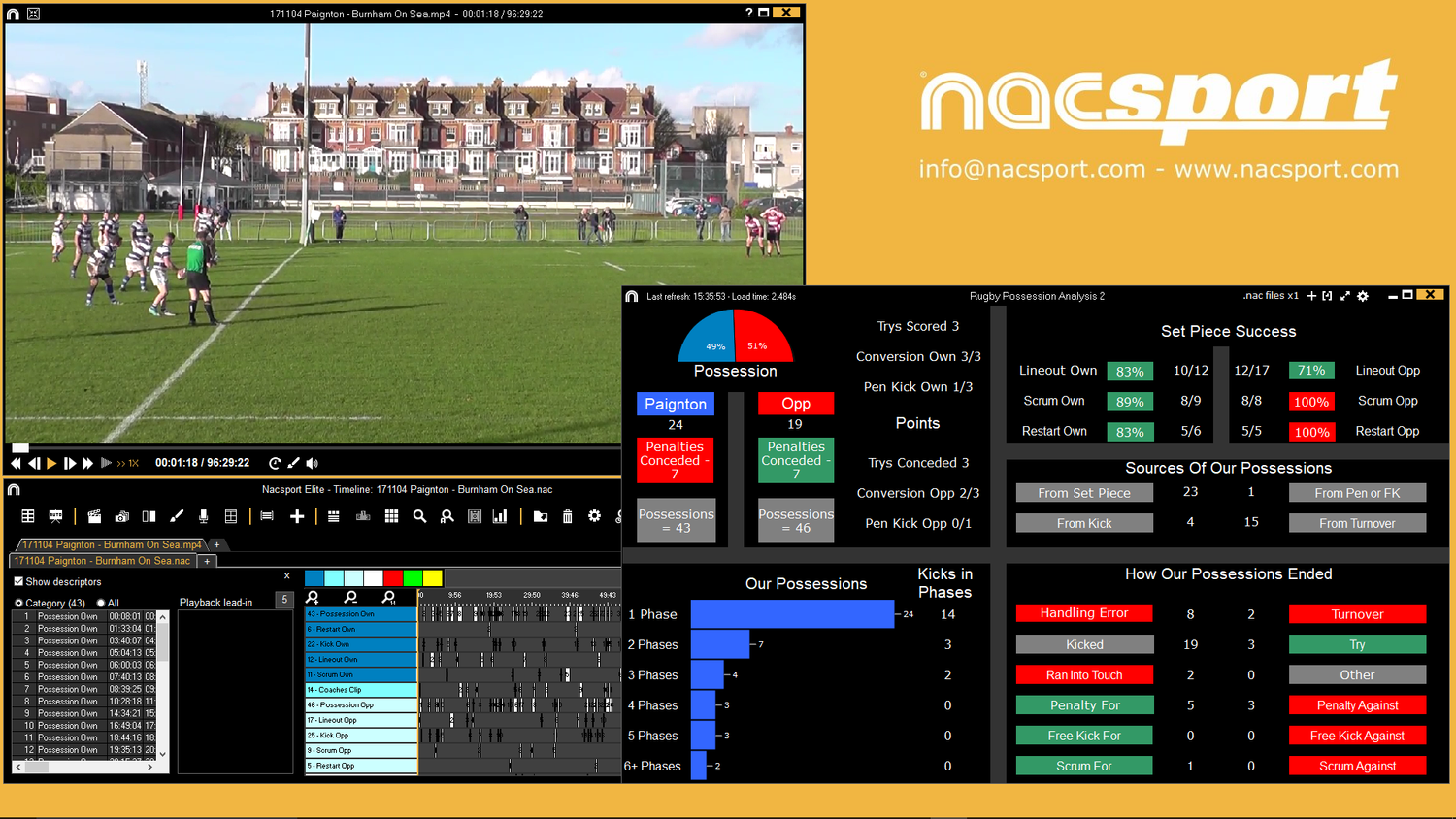The height and width of the screenshot is (819, 1456).
Task: Toggle the Show descriptors checkbox
Action: (x=17, y=581)
